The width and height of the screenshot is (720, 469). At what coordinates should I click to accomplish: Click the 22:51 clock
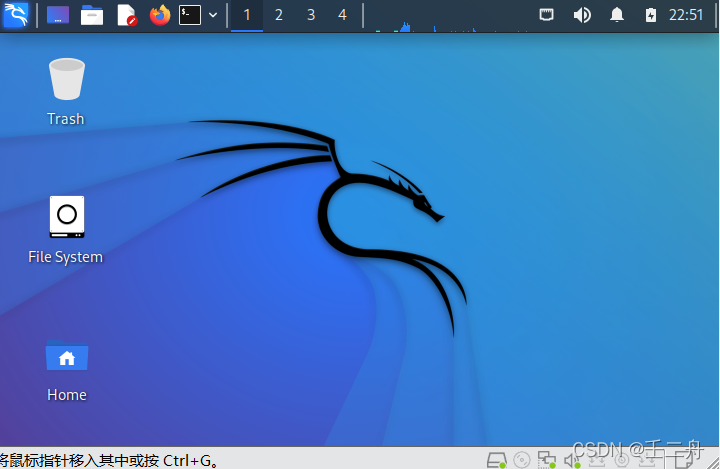click(686, 15)
